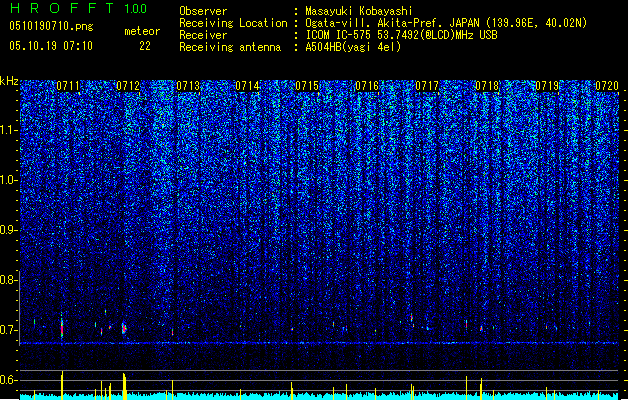
Task: Click the 0719 time marker
Action: [x=547, y=85]
